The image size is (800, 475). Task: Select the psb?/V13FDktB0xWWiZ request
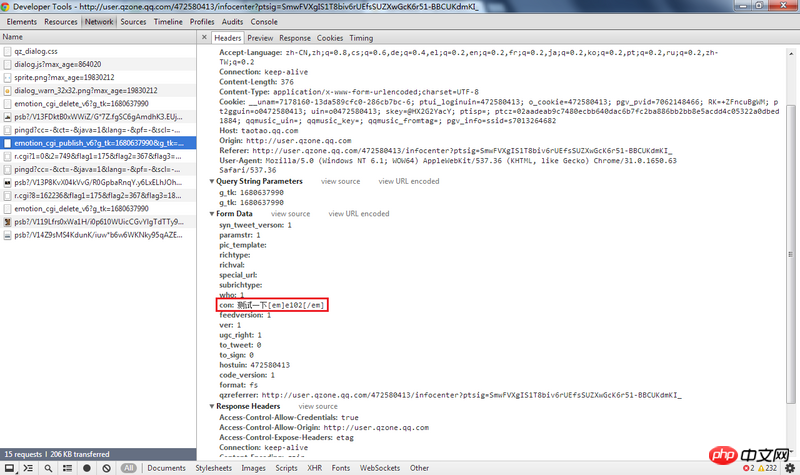click(98, 117)
